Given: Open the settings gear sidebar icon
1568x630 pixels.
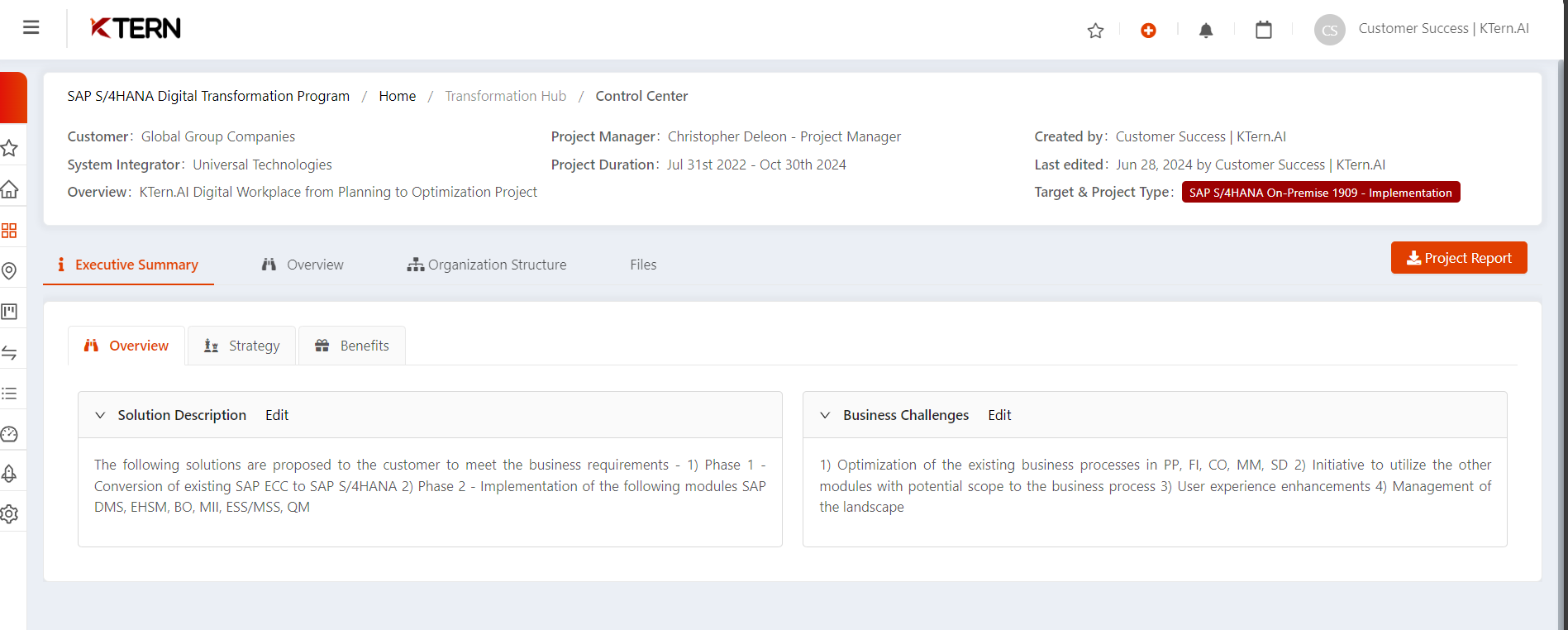Looking at the screenshot, I should coord(9,514).
